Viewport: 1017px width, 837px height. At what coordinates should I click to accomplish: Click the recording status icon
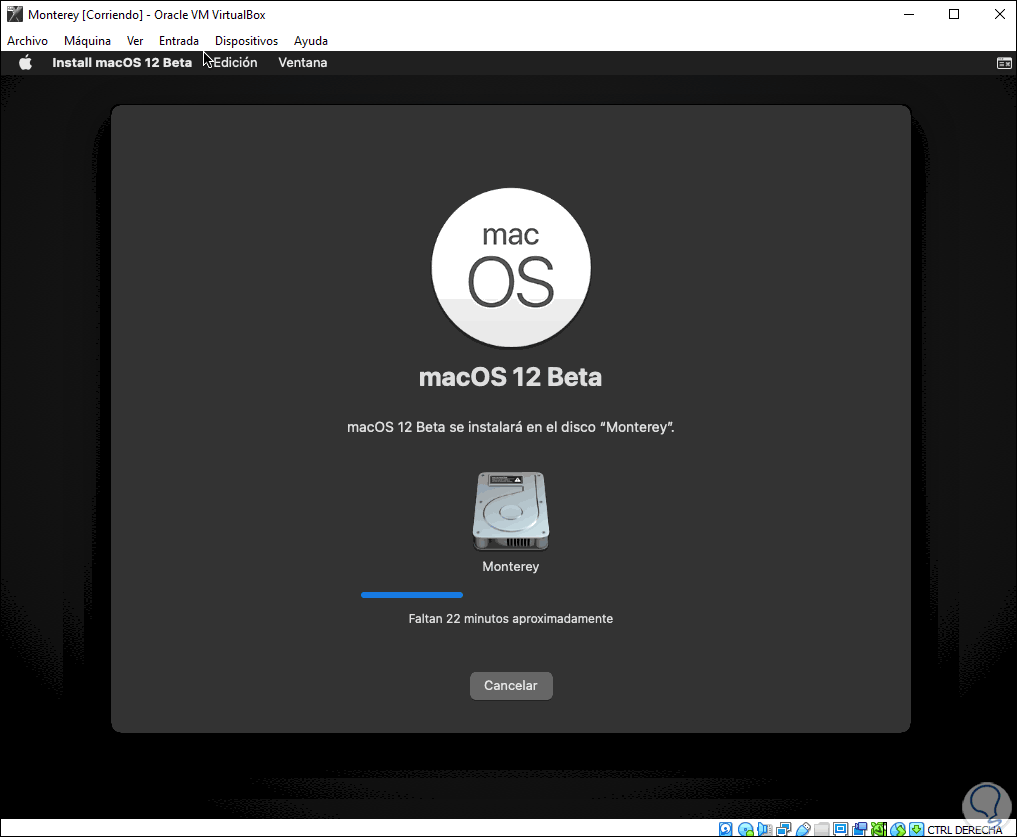(x=860, y=829)
